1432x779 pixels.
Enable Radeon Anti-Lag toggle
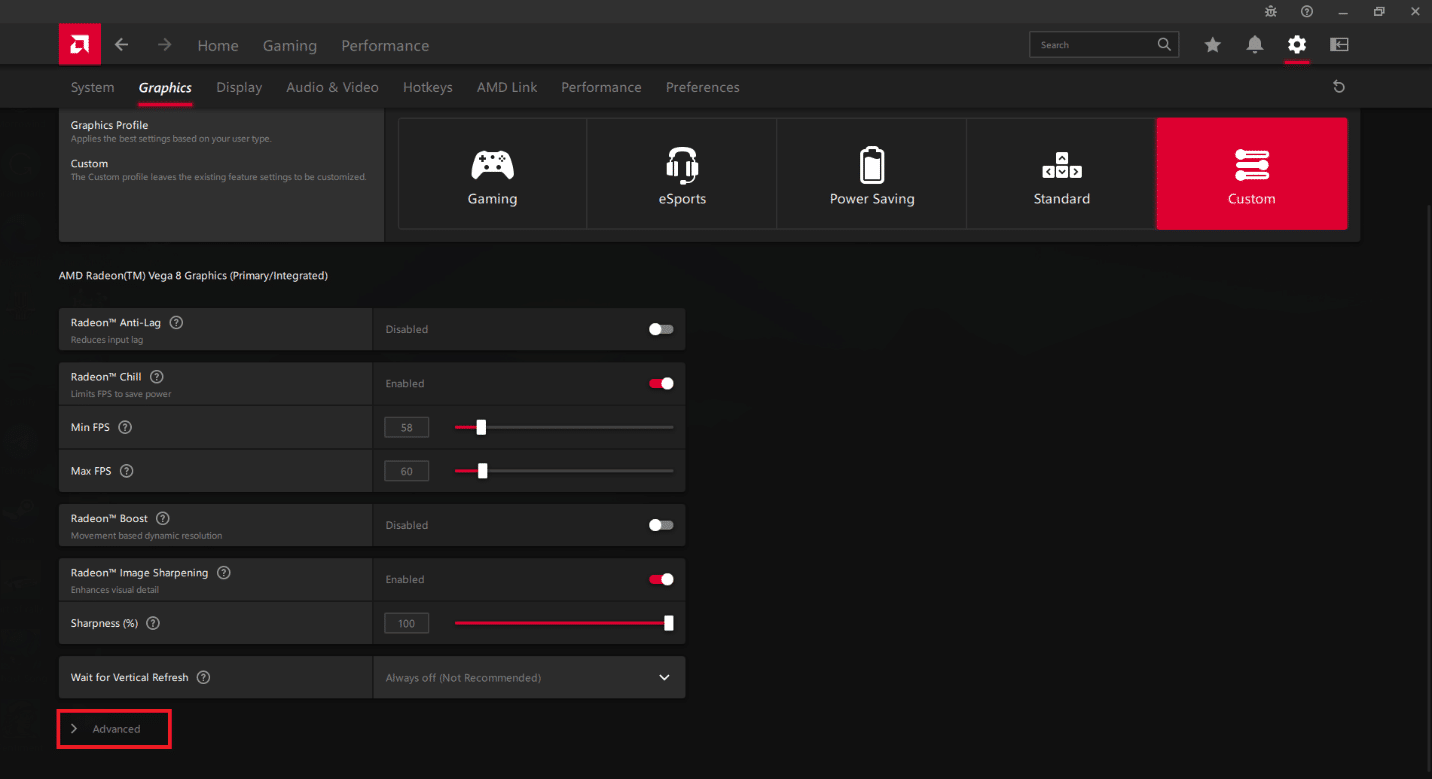click(x=661, y=329)
